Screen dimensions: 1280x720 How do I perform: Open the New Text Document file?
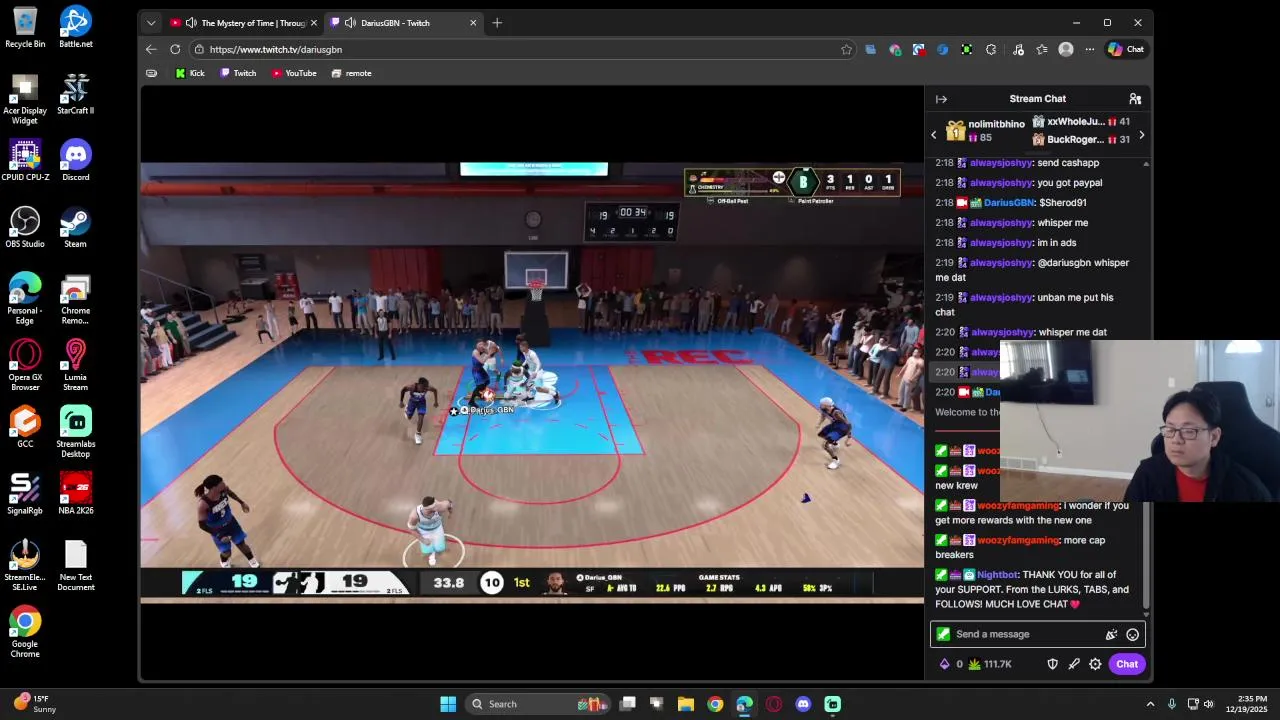[75, 565]
